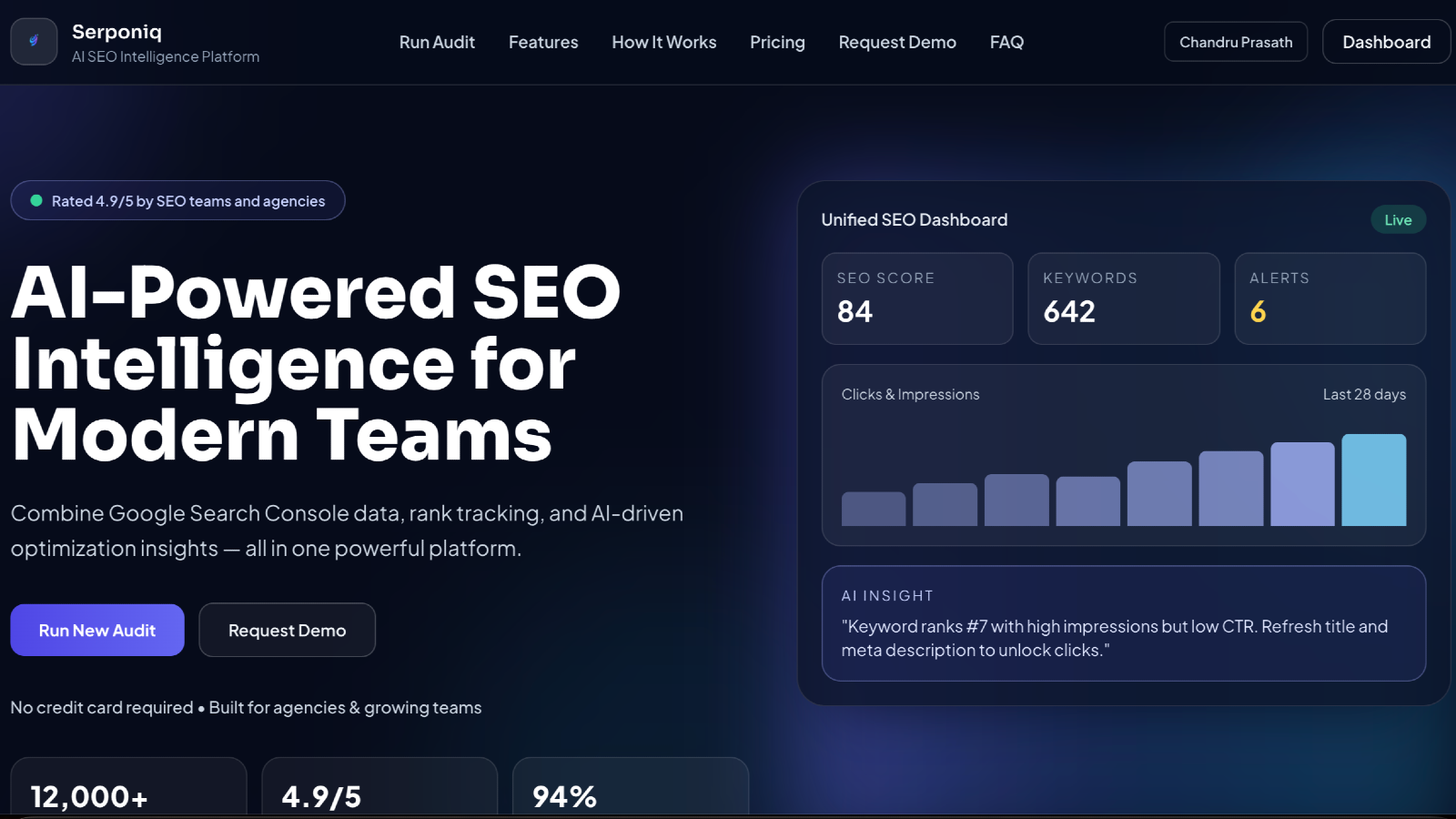The width and height of the screenshot is (1456, 819).
Task: Click the outlined Request Demo hero button
Action: click(x=287, y=630)
